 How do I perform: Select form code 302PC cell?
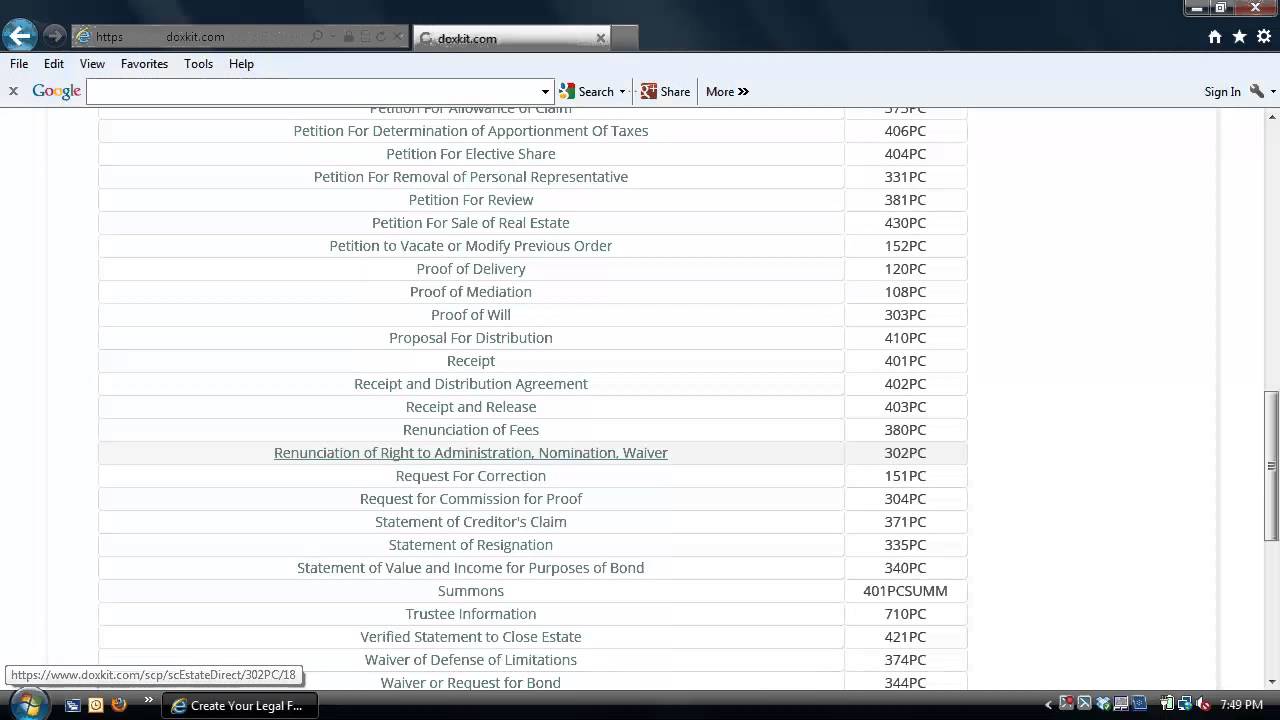click(905, 453)
